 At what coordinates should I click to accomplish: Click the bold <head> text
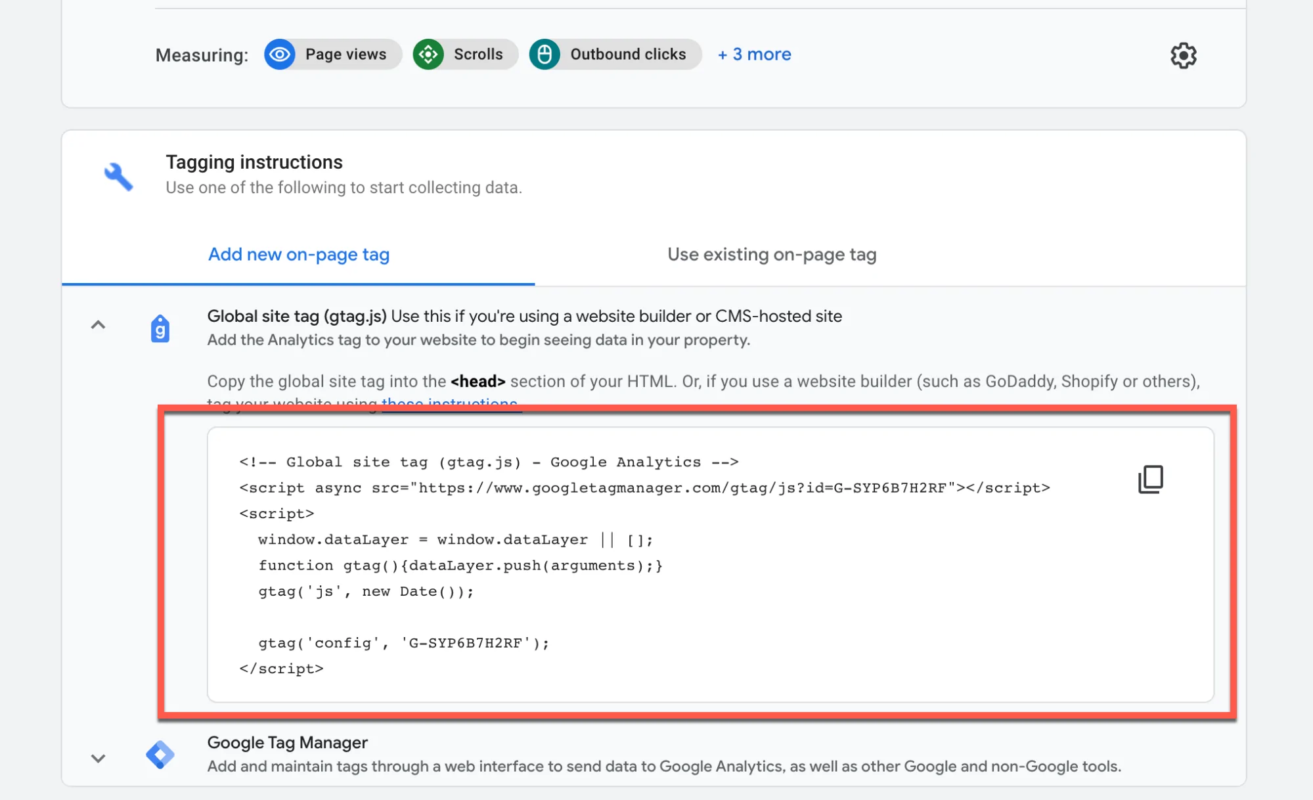tap(478, 381)
